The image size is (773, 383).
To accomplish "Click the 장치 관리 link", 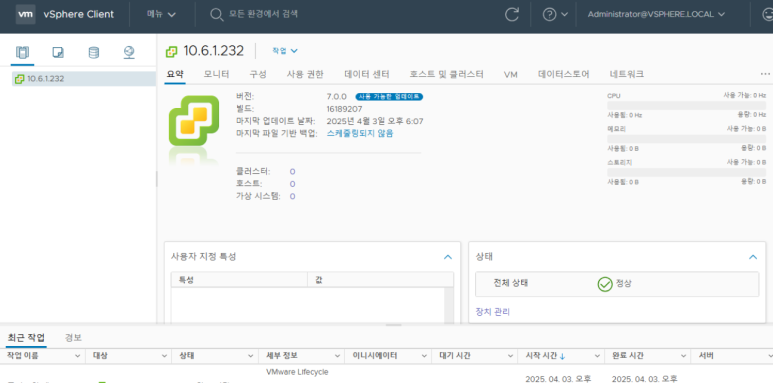I will 492,312.
